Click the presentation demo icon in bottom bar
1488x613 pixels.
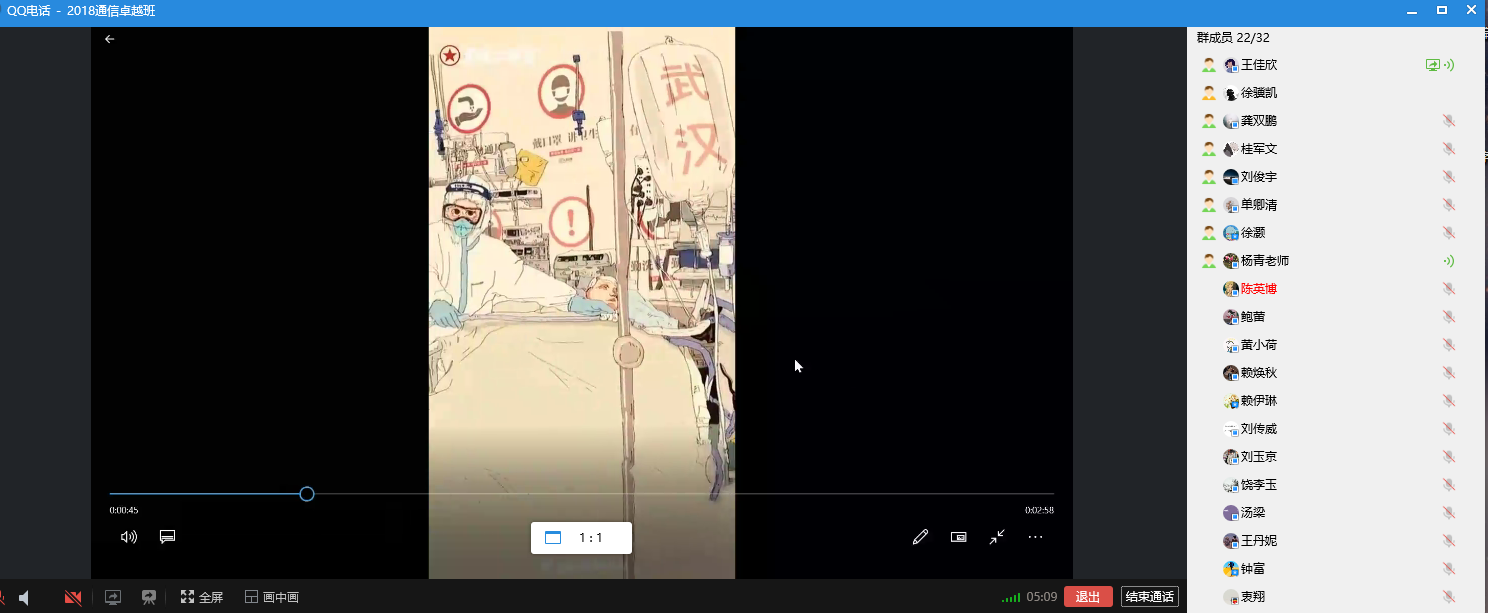[149, 597]
